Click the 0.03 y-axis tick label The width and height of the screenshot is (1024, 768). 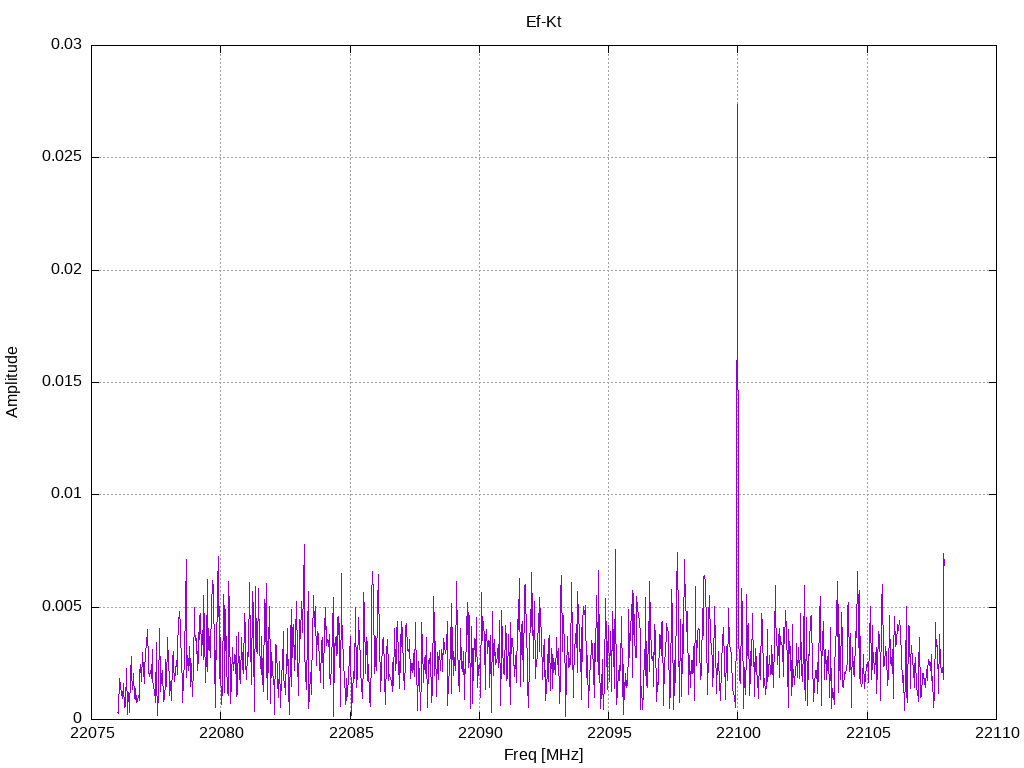pyautogui.click(x=67, y=44)
